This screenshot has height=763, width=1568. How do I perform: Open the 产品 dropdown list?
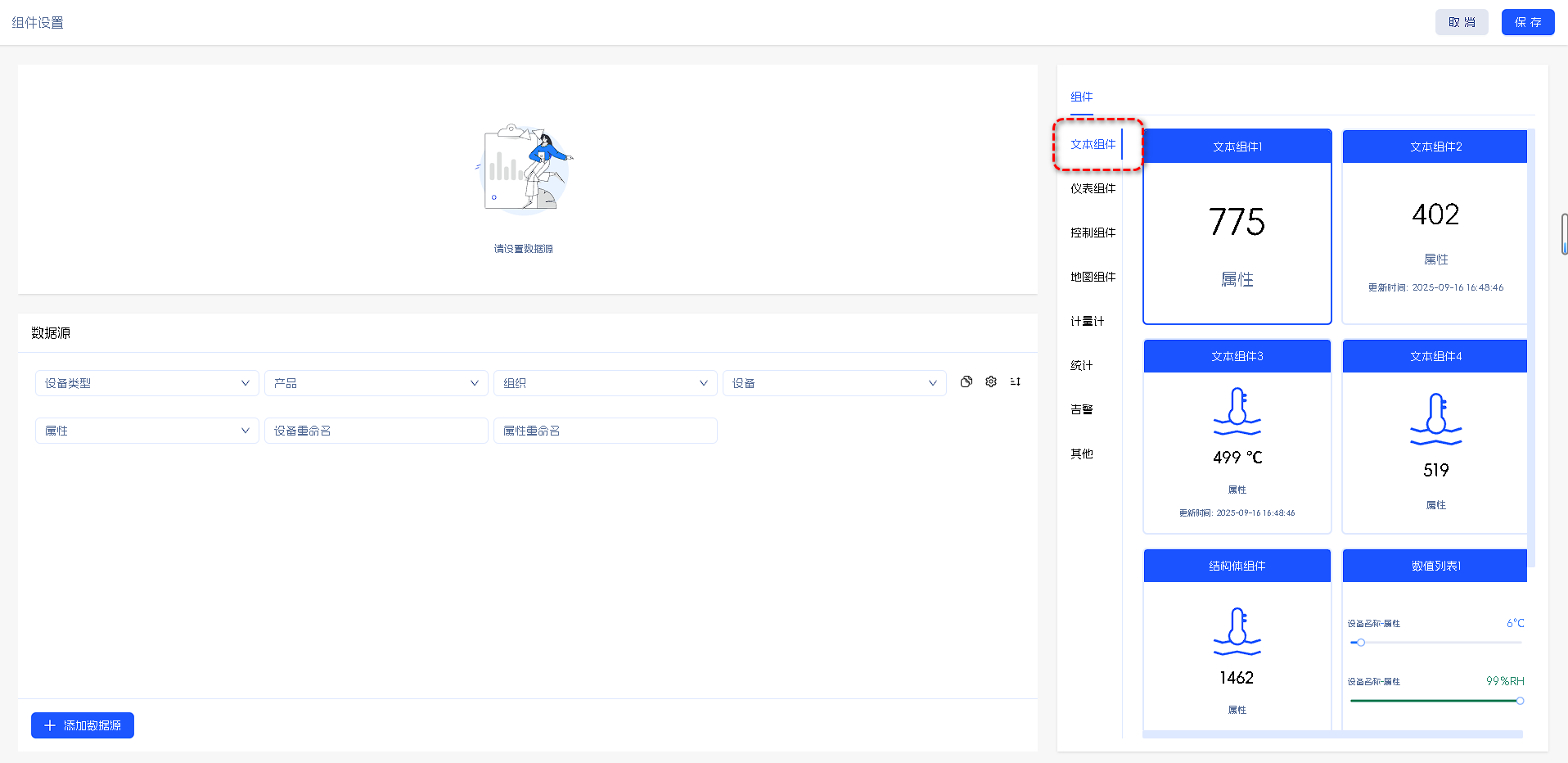coord(376,383)
